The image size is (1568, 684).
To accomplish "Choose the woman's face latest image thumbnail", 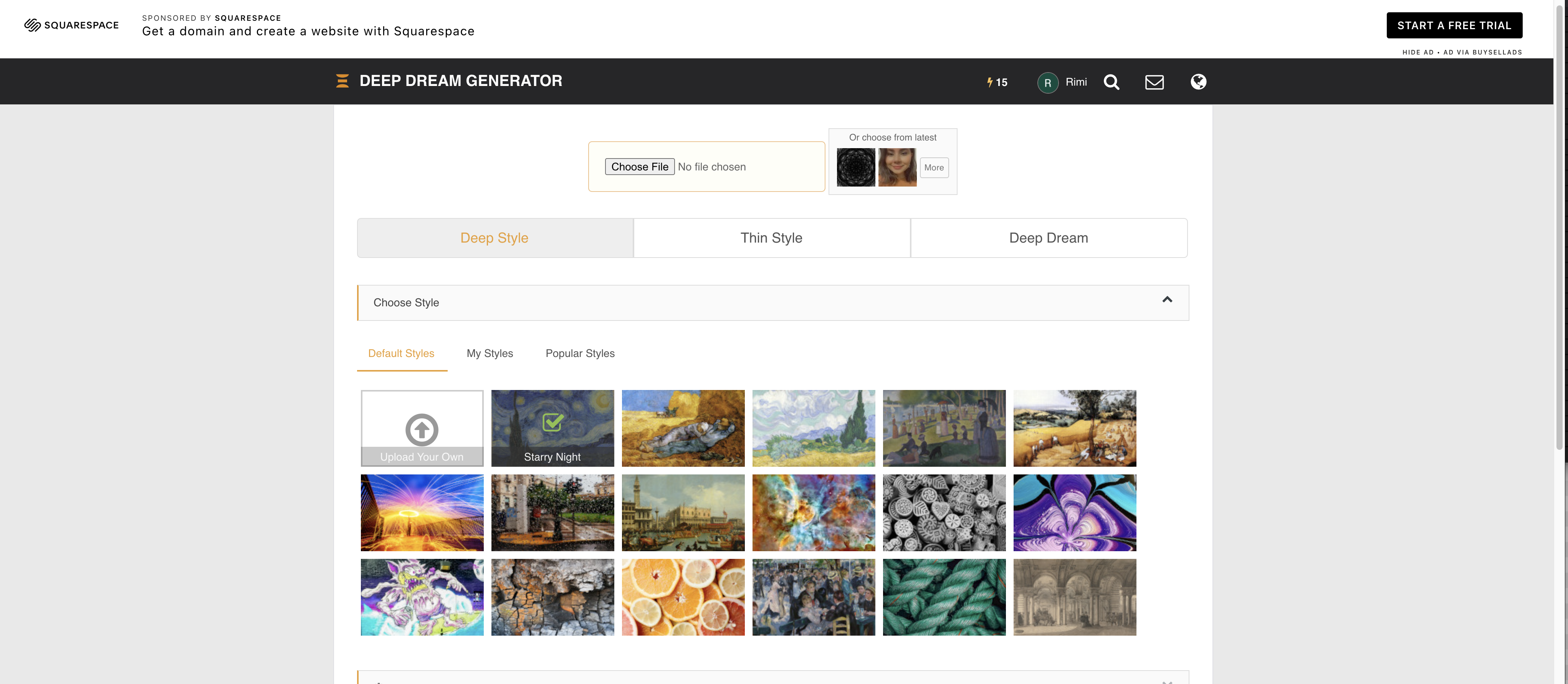I will (x=896, y=167).
